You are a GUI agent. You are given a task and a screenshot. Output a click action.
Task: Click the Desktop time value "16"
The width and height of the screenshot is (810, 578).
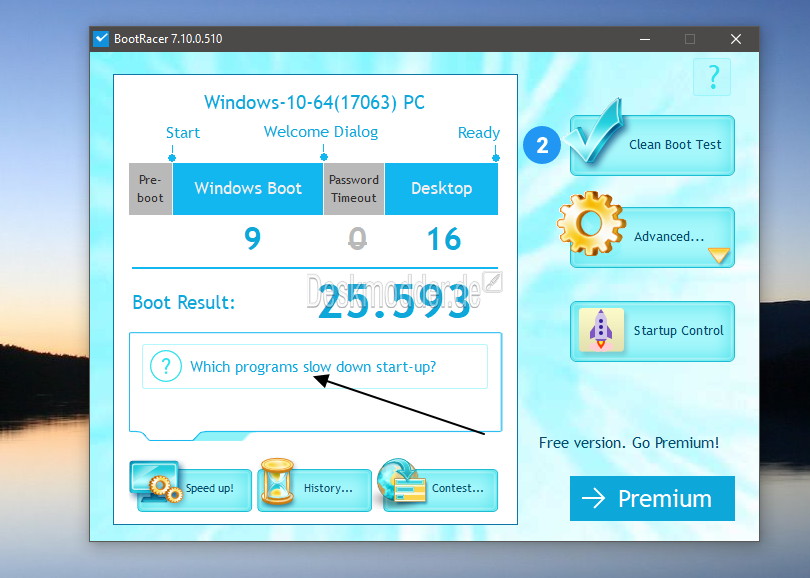pyautogui.click(x=444, y=239)
